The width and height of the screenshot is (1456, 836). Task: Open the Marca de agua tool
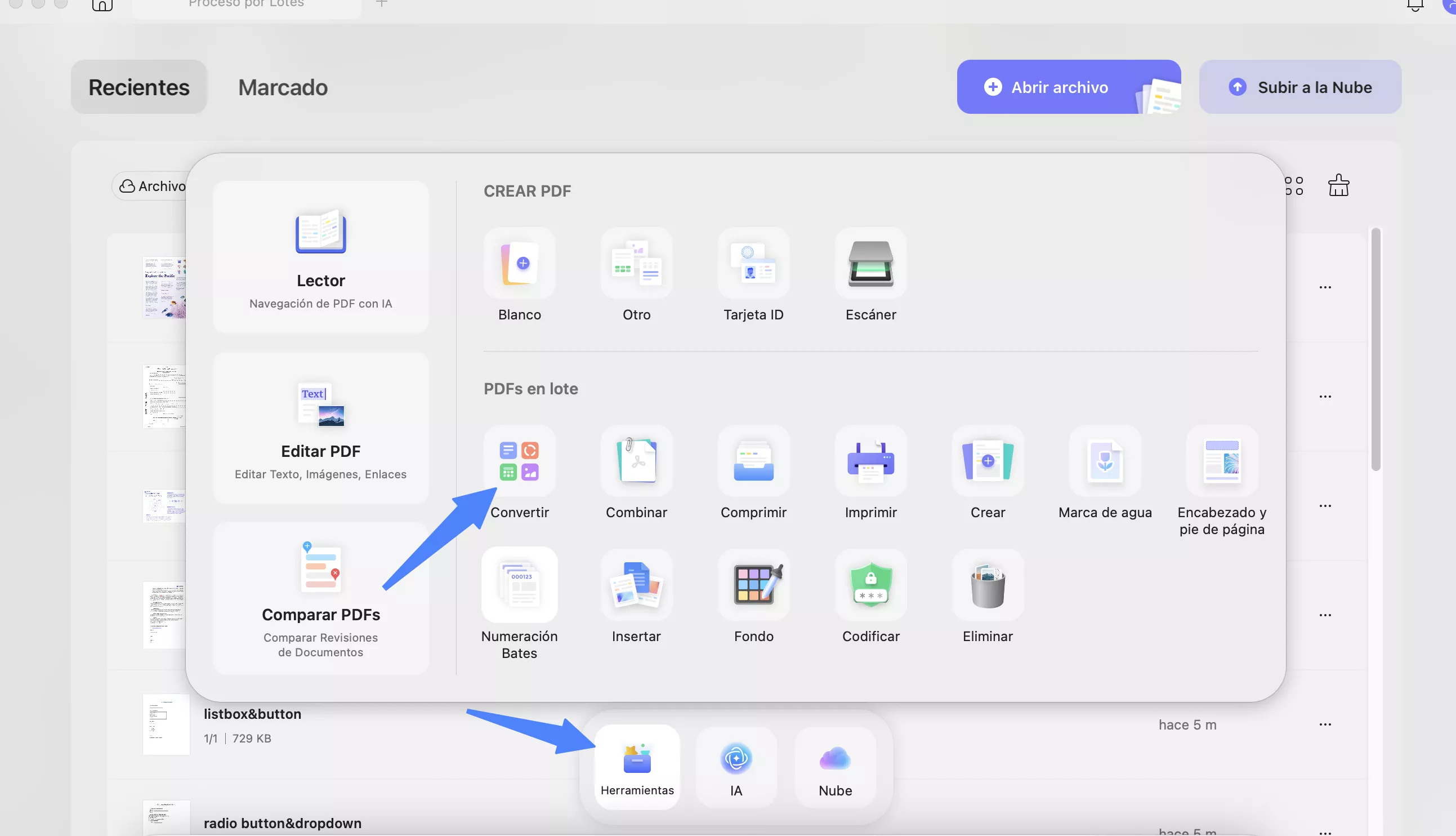(x=1104, y=462)
